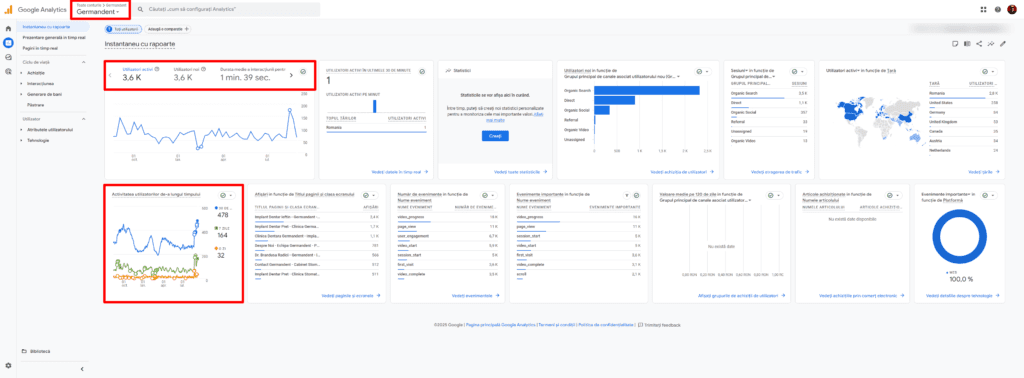Open the Help question mark icon
1024x378 pixels.
[x=998, y=9]
